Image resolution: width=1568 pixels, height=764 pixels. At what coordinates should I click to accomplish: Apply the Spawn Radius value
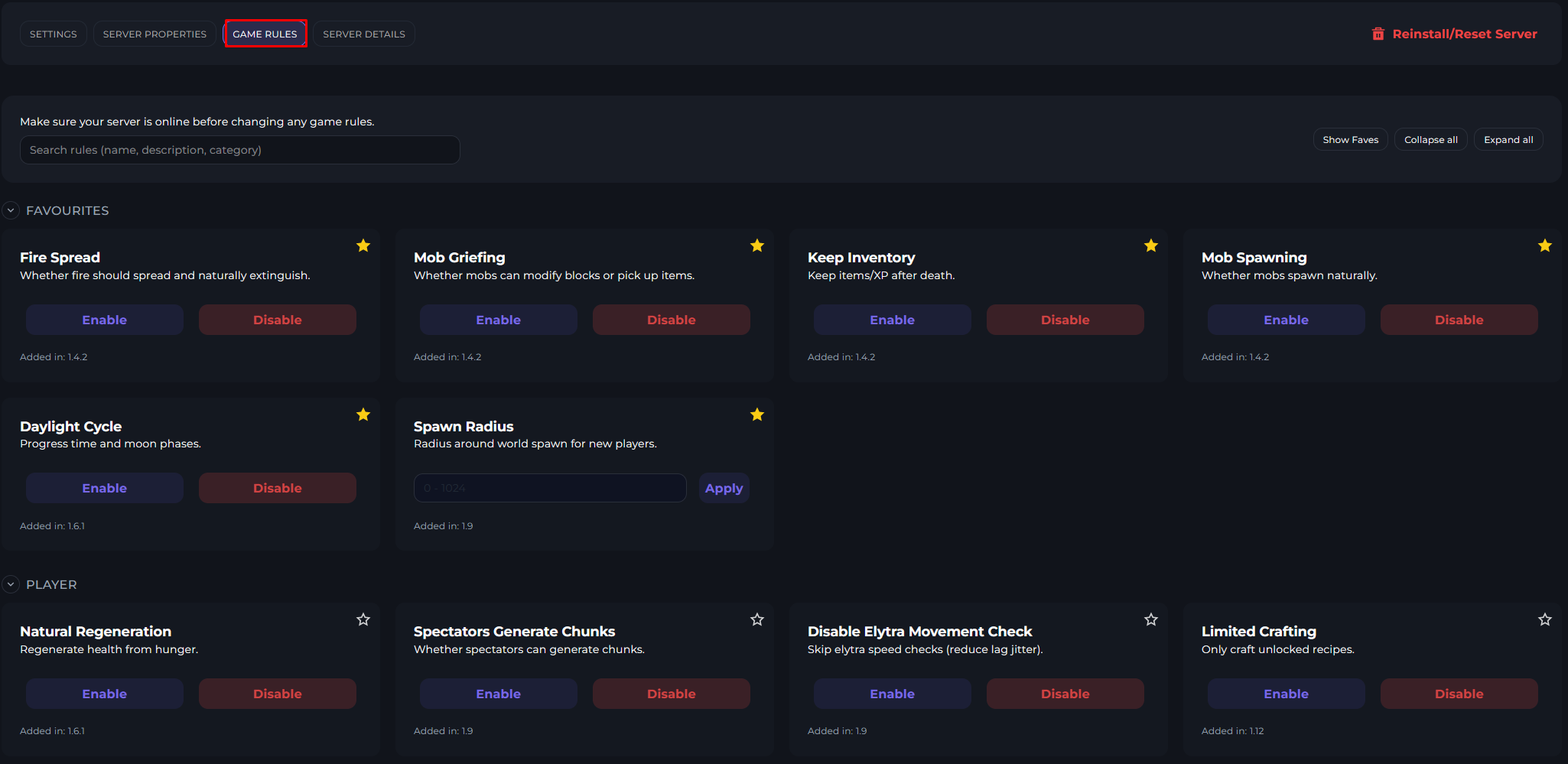(x=724, y=488)
